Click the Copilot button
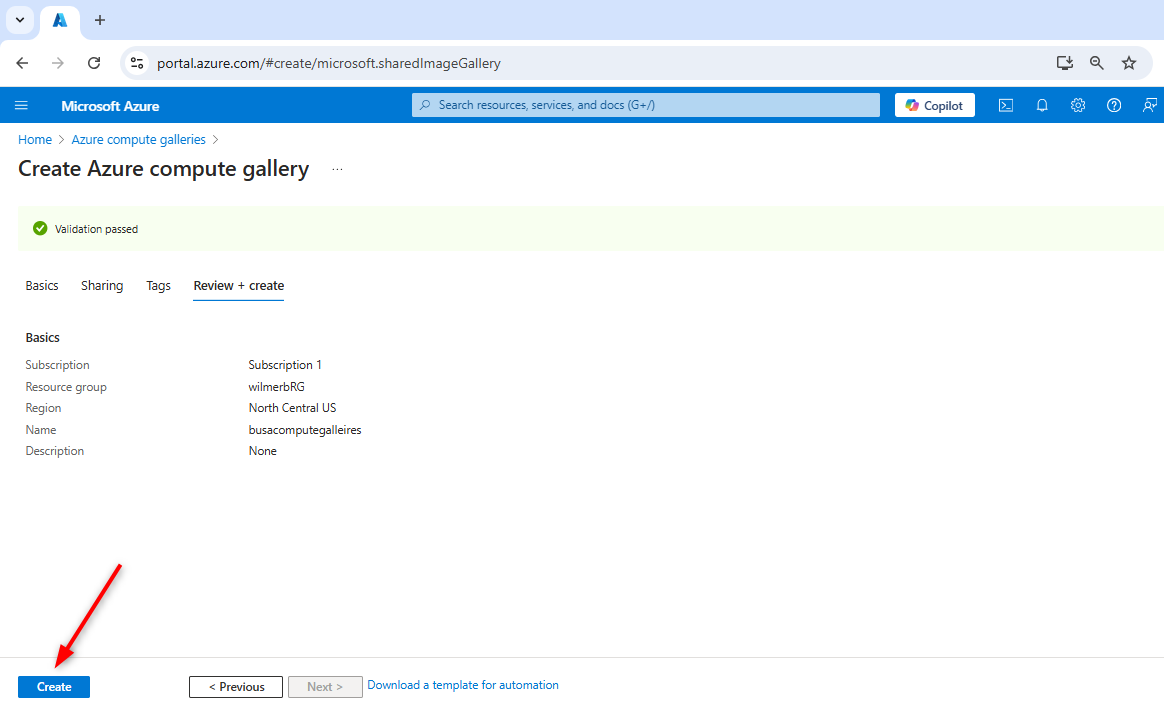 pyautogui.click(x=935, y=105)
